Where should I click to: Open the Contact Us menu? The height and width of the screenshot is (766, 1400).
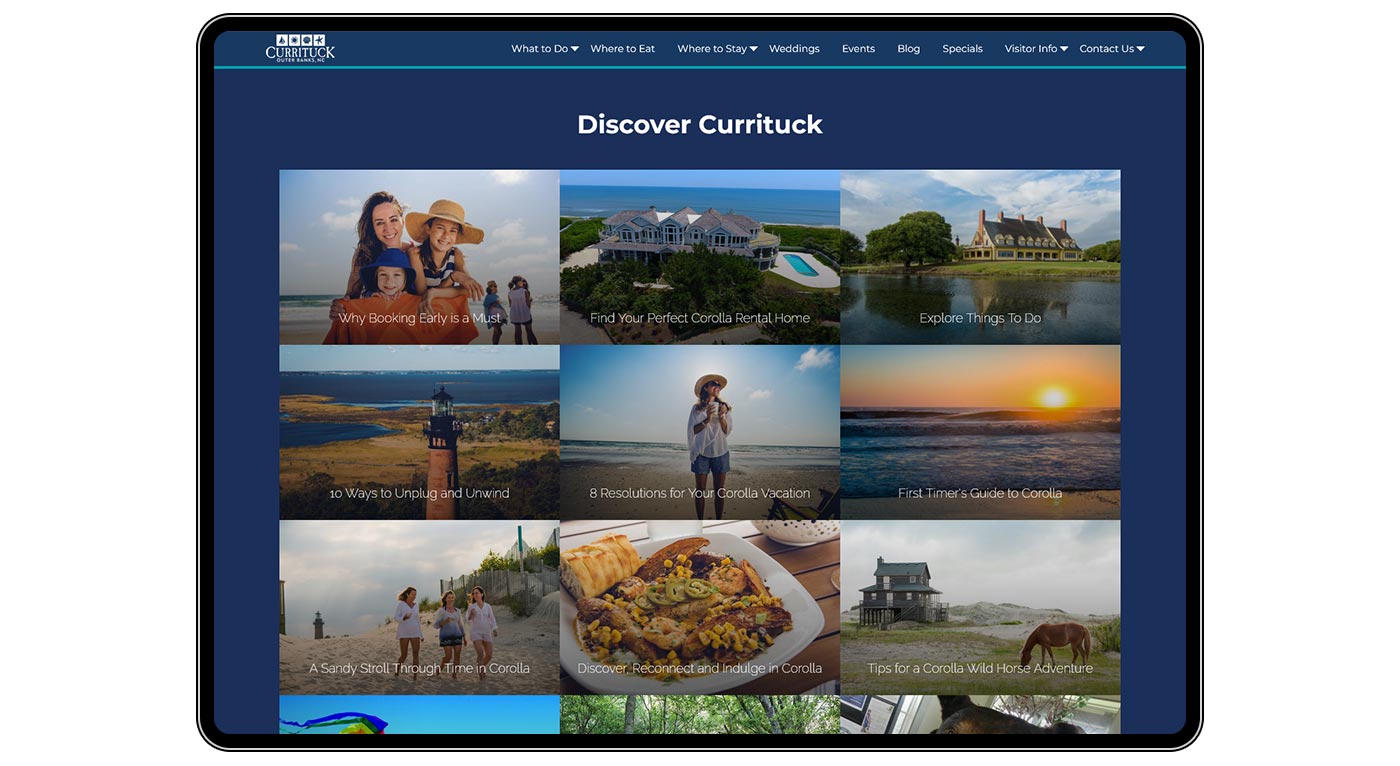[x=1106, y=48]
